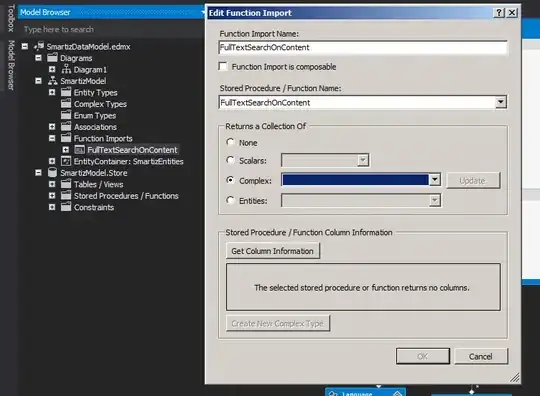The image size is (540, 396).
Task: Click the Function Import Name text field
Action: click(x=363, y=48)
